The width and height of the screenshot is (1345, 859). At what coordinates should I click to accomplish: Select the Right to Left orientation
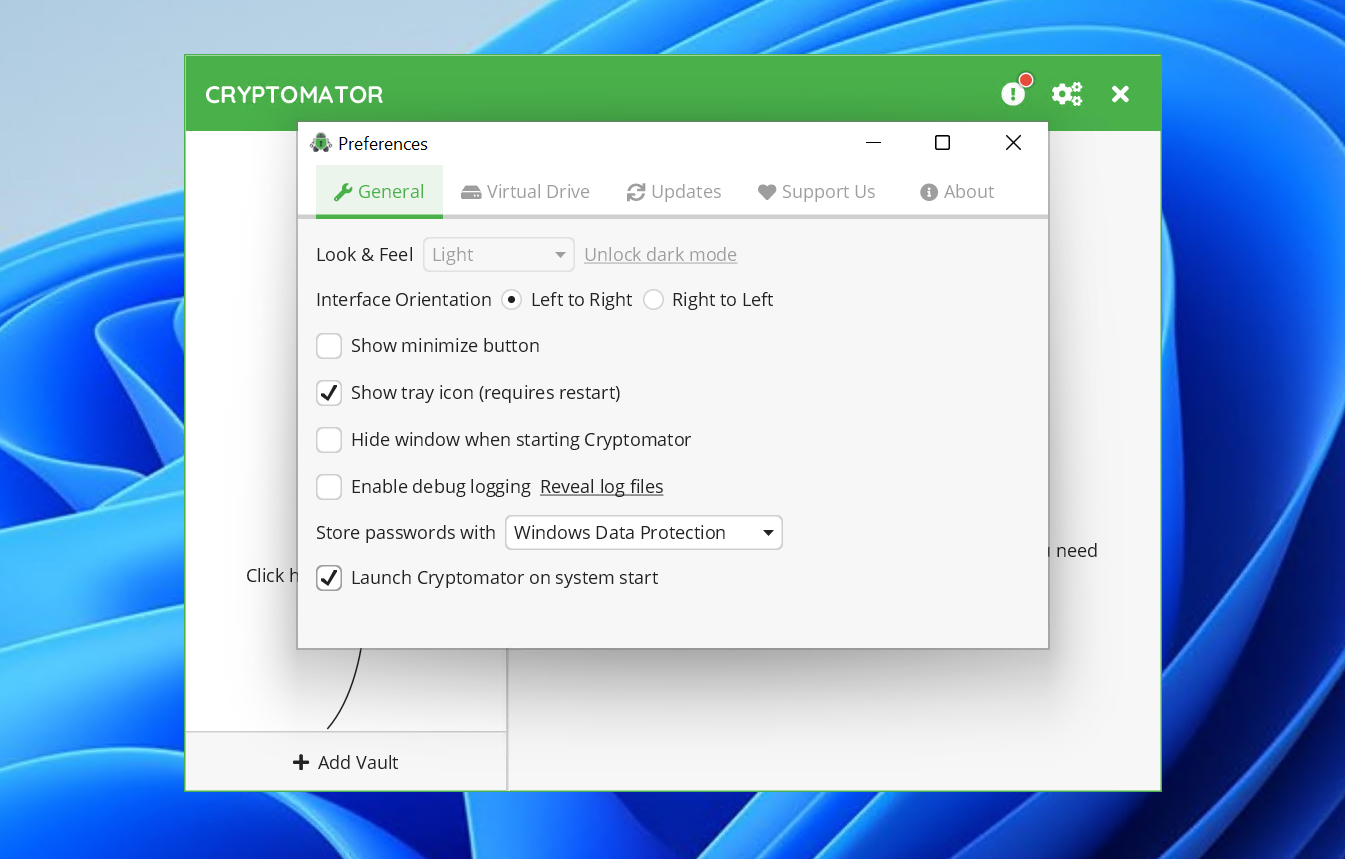coord(653,299)
